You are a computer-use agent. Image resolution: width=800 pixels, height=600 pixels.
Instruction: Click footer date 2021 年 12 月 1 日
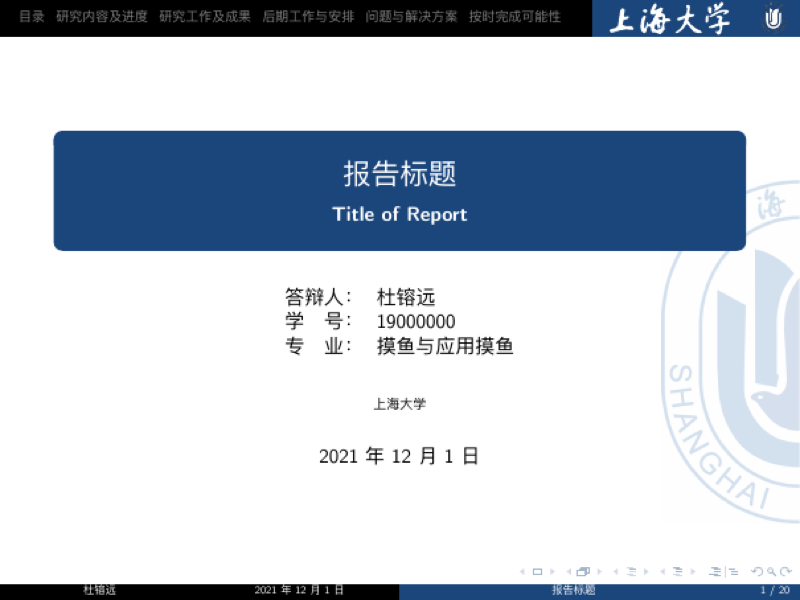(x=299, y=590)
